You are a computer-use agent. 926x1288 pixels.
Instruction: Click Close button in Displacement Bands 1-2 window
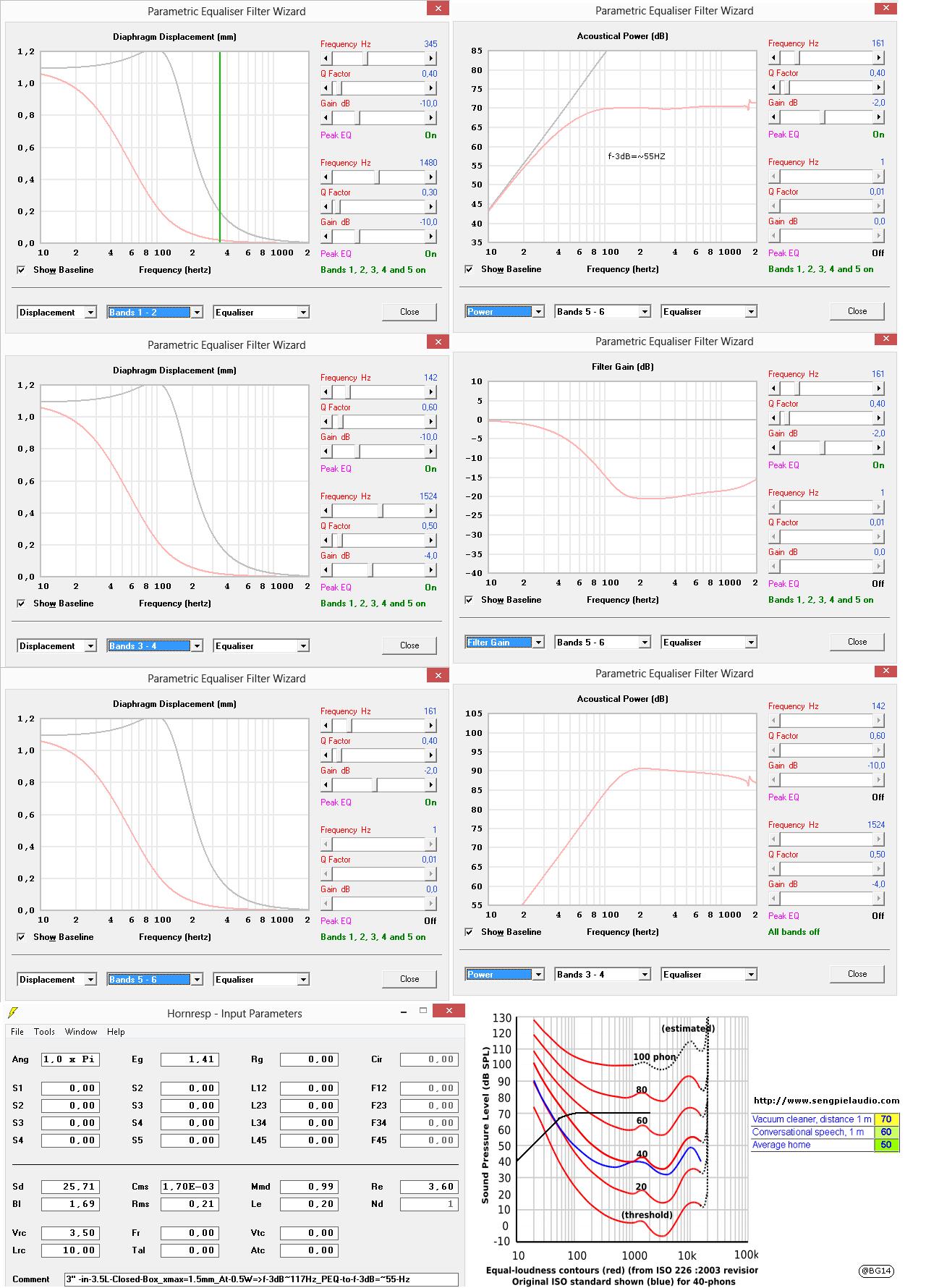pos(409,312)
